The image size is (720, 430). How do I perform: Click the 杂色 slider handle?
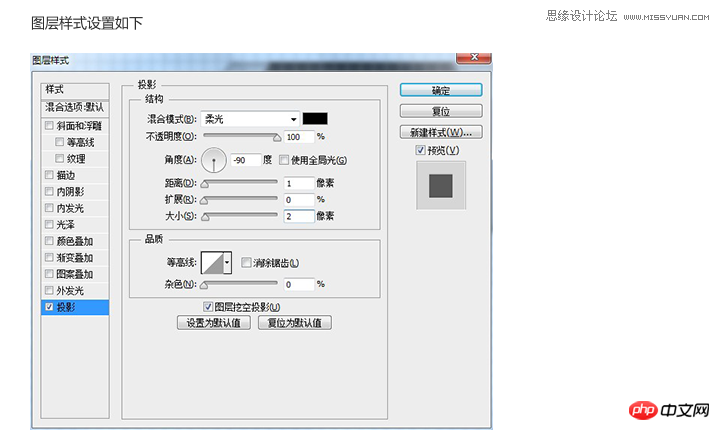point(205,285)
